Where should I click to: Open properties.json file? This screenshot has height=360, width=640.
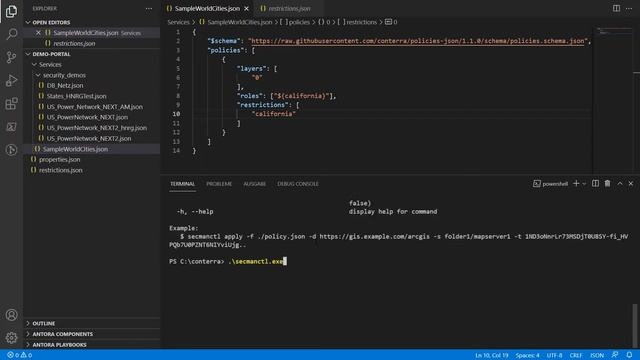click(59, 160)
